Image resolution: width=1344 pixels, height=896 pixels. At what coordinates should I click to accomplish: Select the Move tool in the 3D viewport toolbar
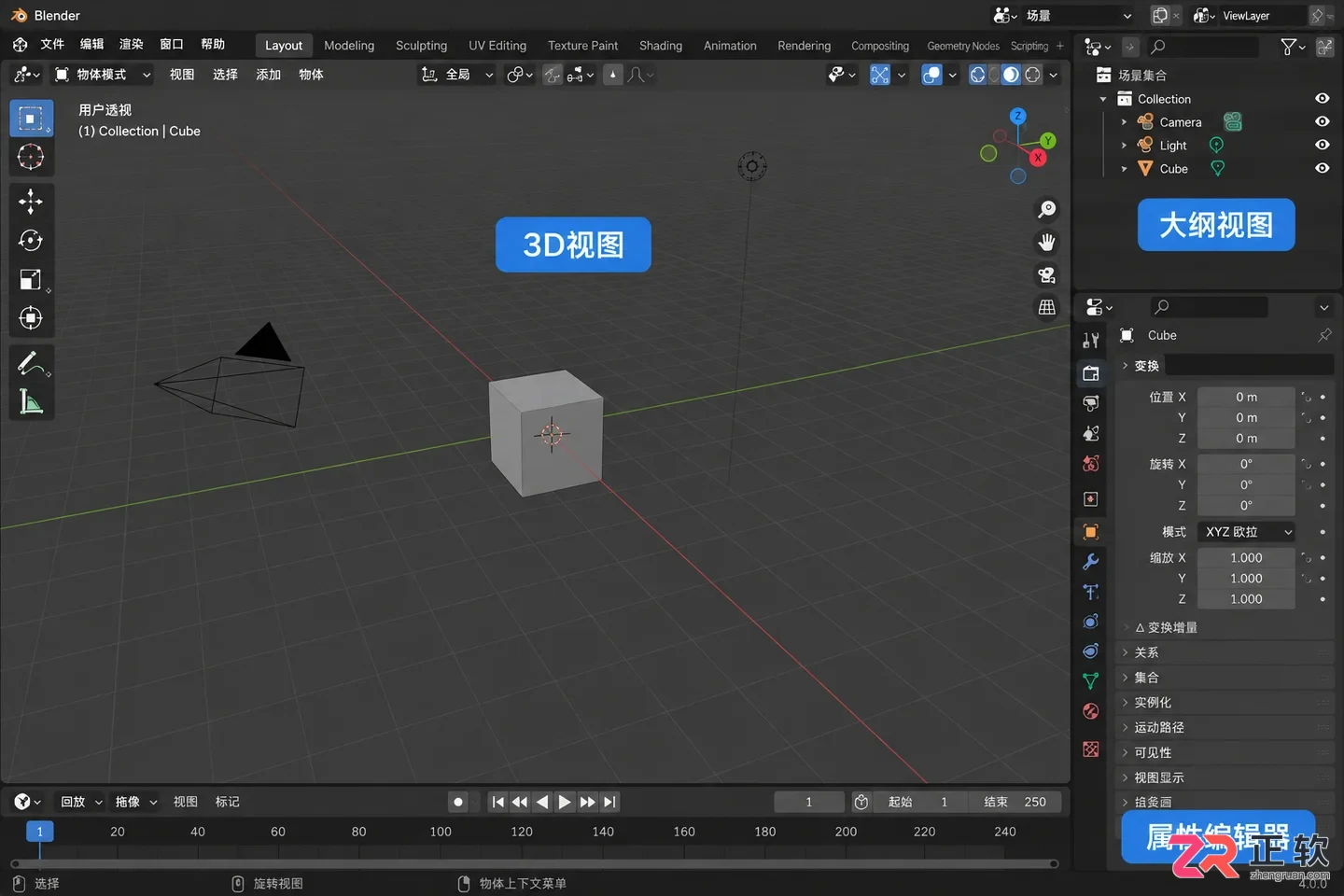pos(31,201)
